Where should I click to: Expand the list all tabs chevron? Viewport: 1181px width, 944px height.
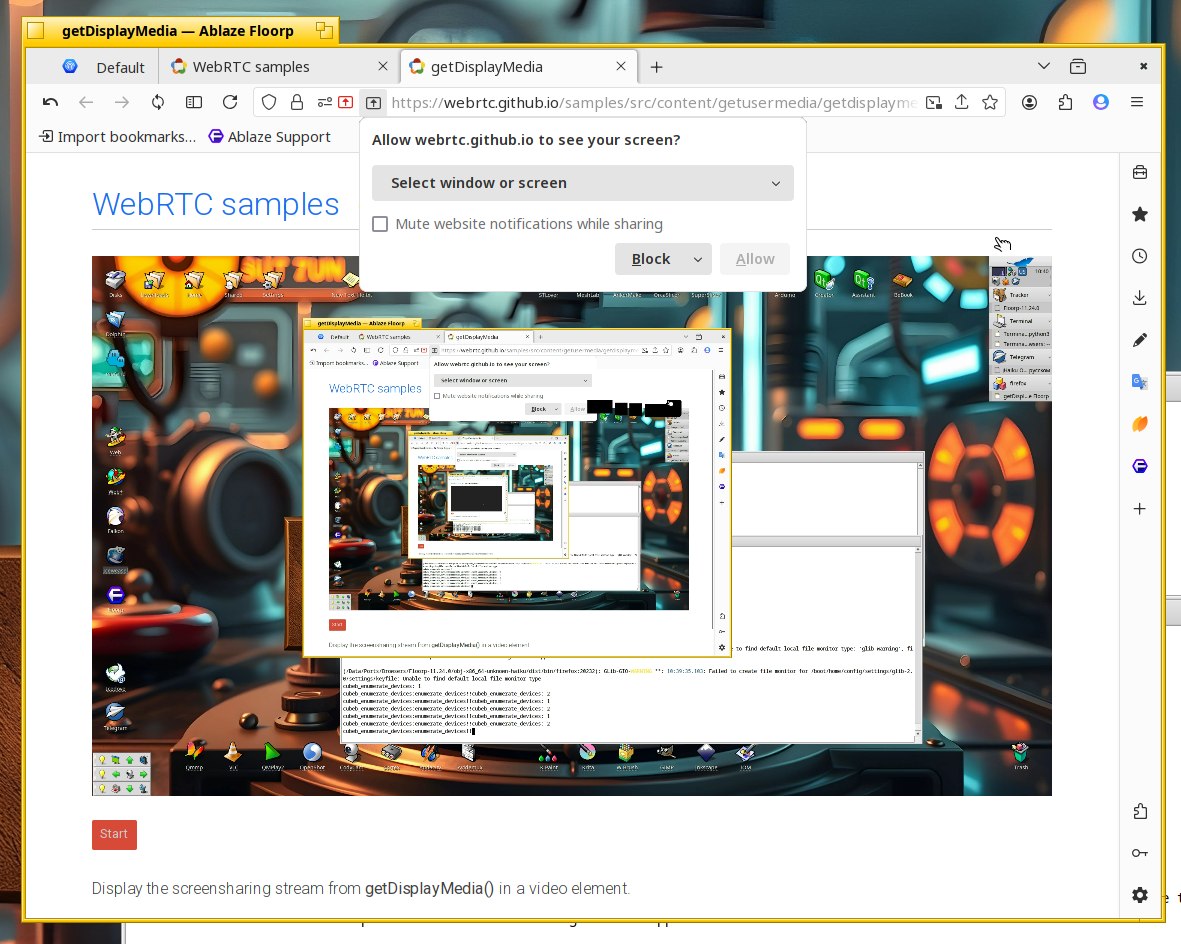(1043, 66)
